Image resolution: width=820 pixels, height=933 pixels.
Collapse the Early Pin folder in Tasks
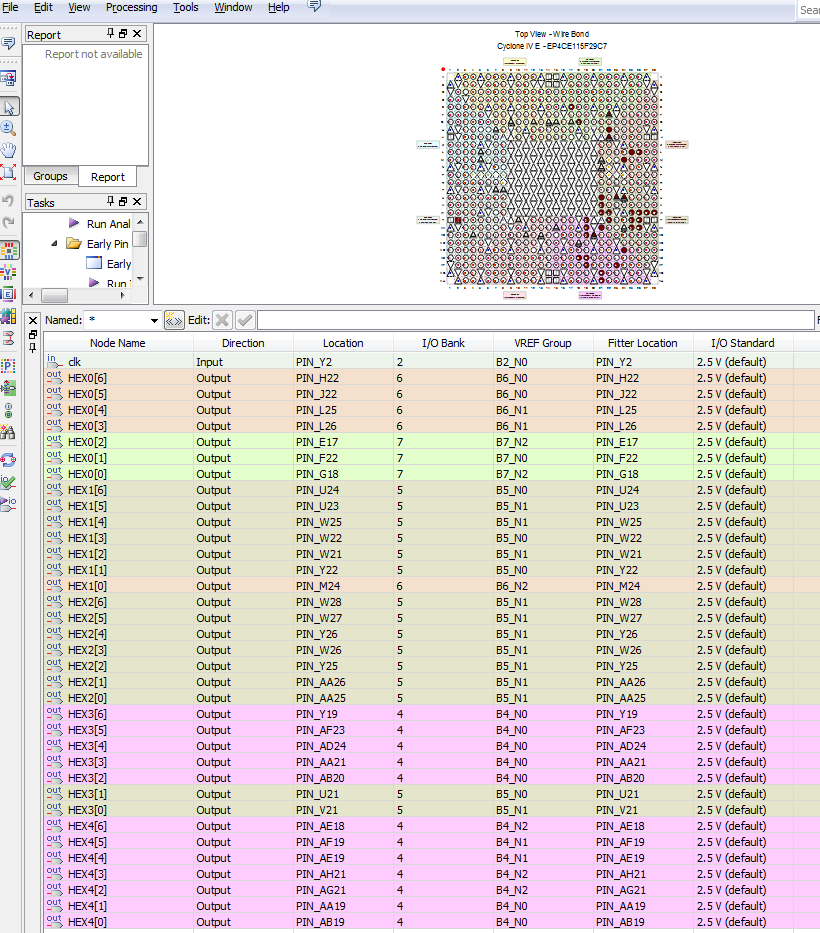(x=54, y=244)
